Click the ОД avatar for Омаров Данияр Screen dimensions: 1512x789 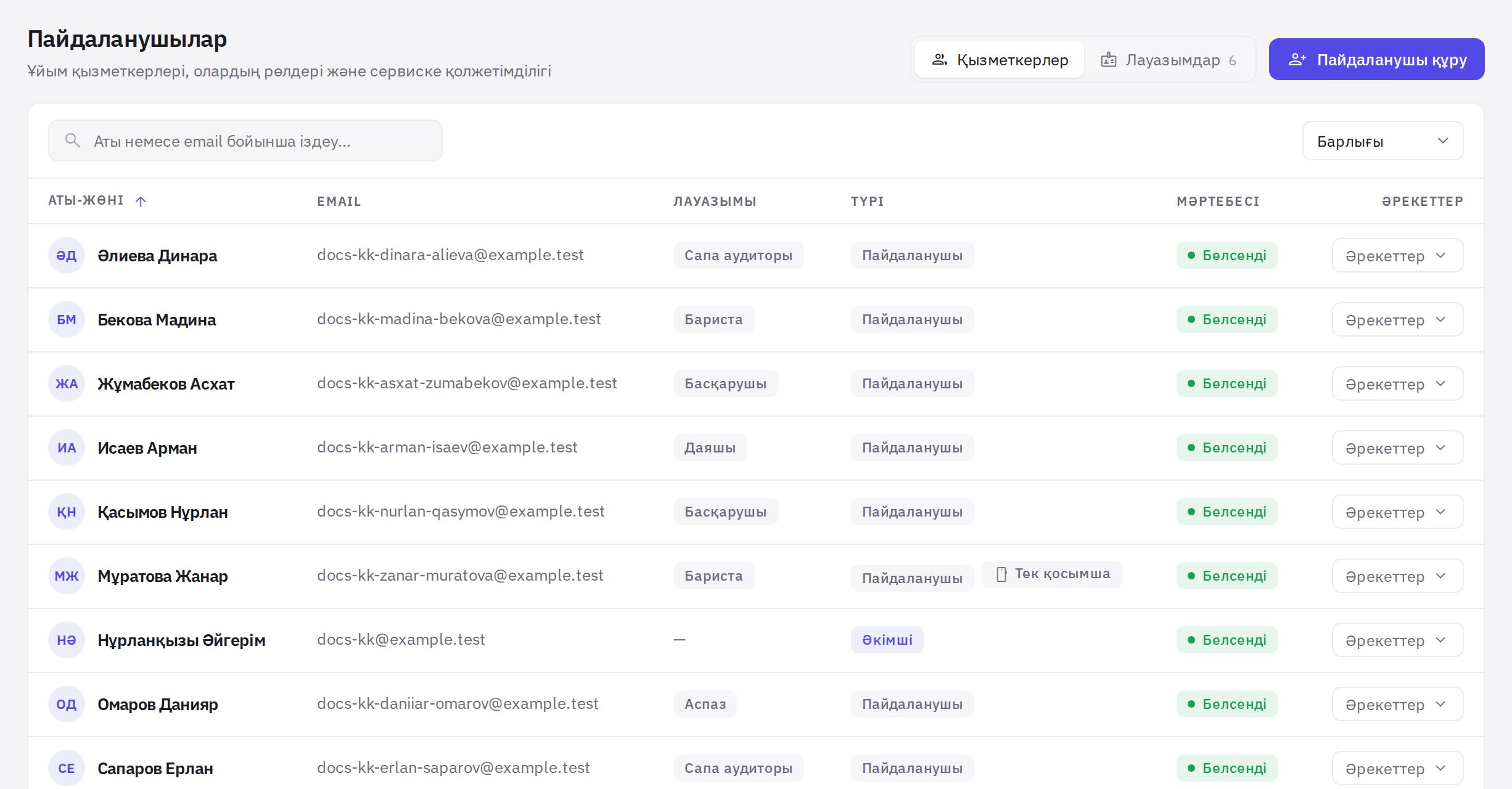click(67, 704)
